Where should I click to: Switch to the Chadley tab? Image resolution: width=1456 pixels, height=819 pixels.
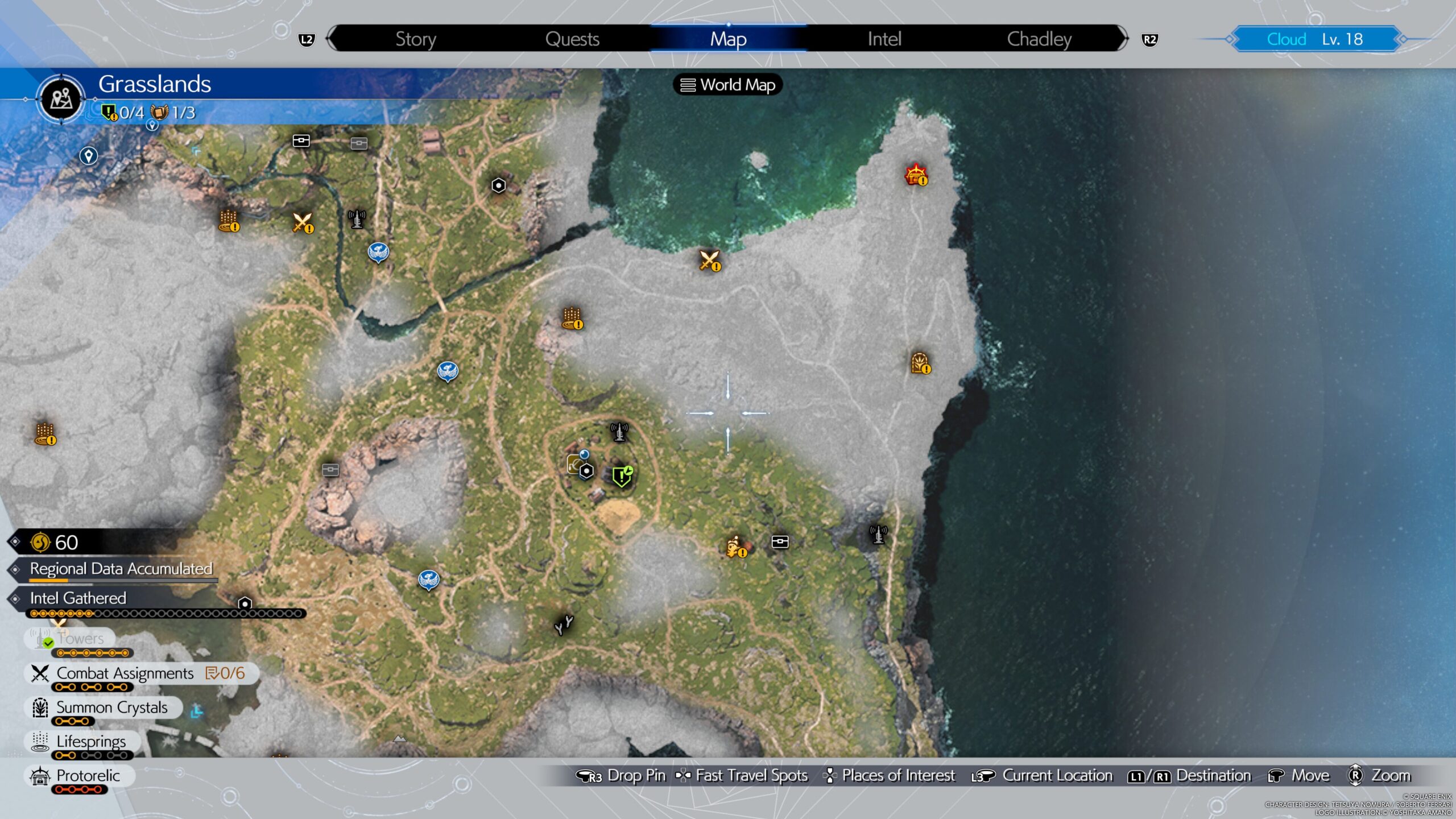tap(1039, 39)
